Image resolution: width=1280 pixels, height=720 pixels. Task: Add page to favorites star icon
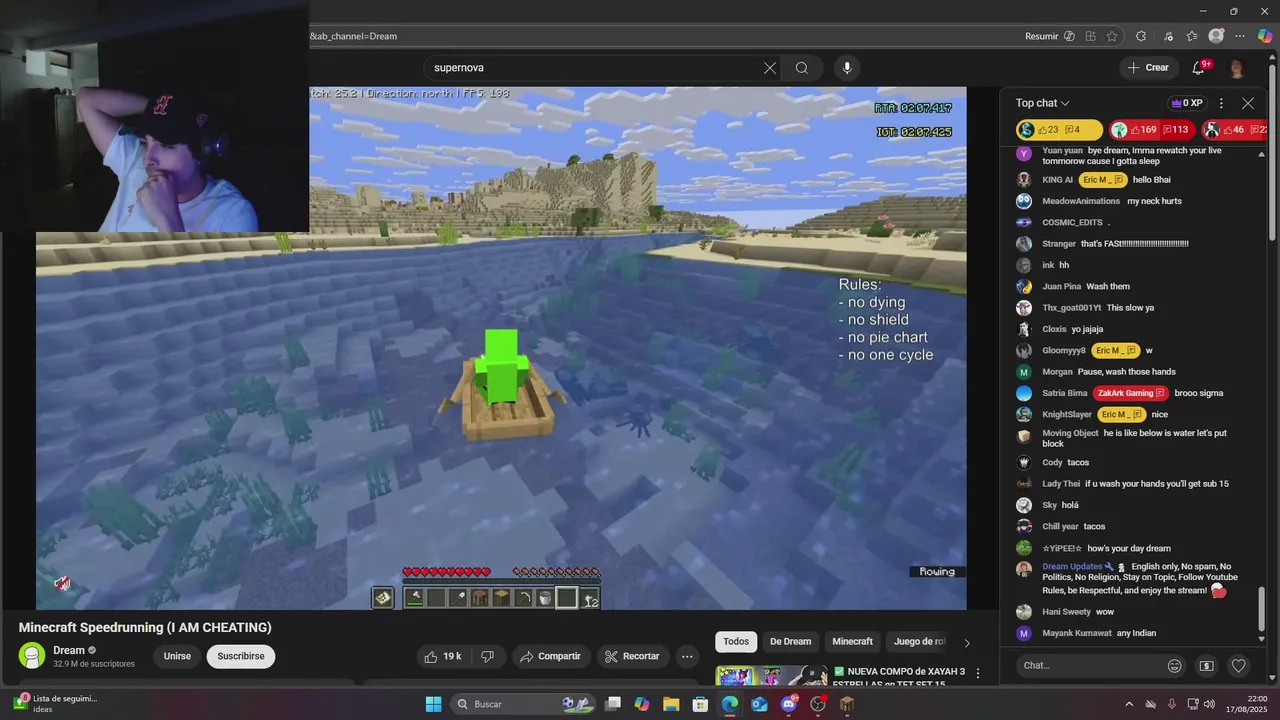[x=1112, y=36]
